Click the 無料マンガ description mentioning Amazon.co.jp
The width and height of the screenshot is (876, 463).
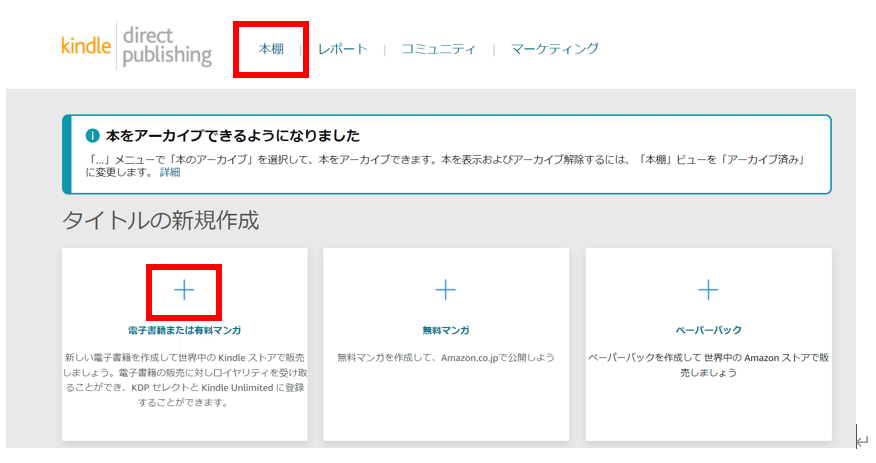(445, 357)
